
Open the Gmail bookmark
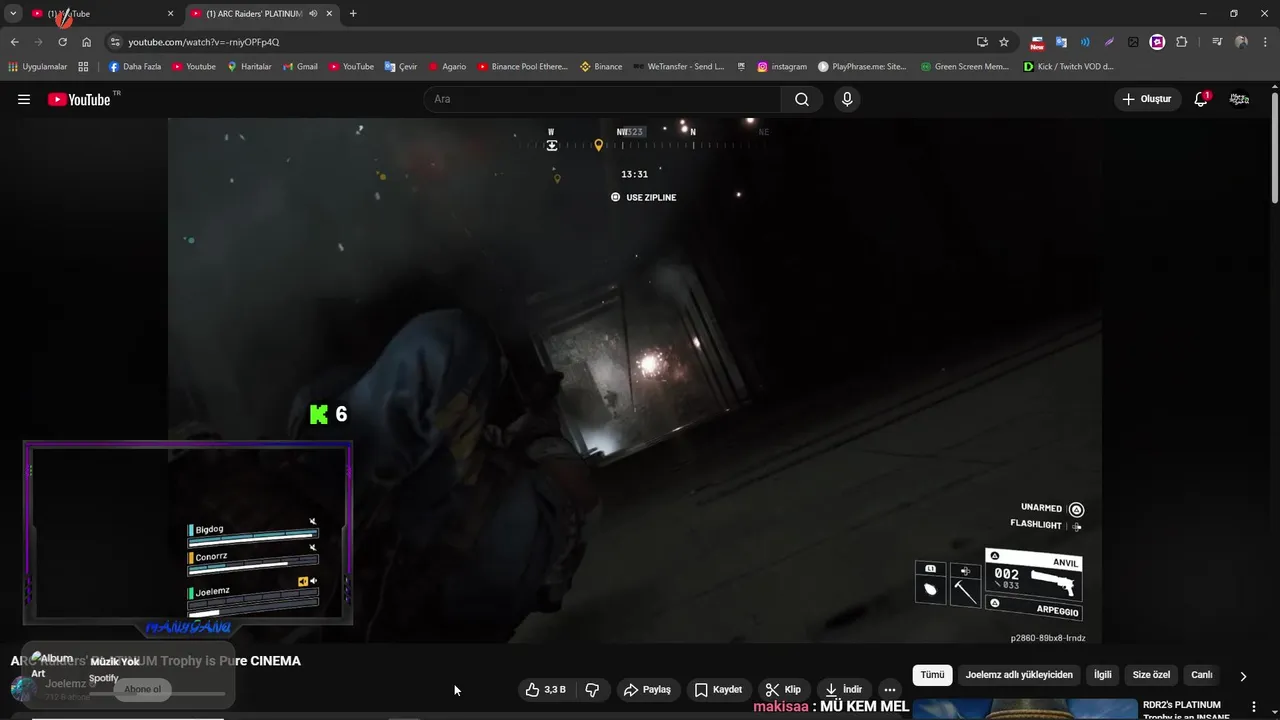(x=300, y=67)
